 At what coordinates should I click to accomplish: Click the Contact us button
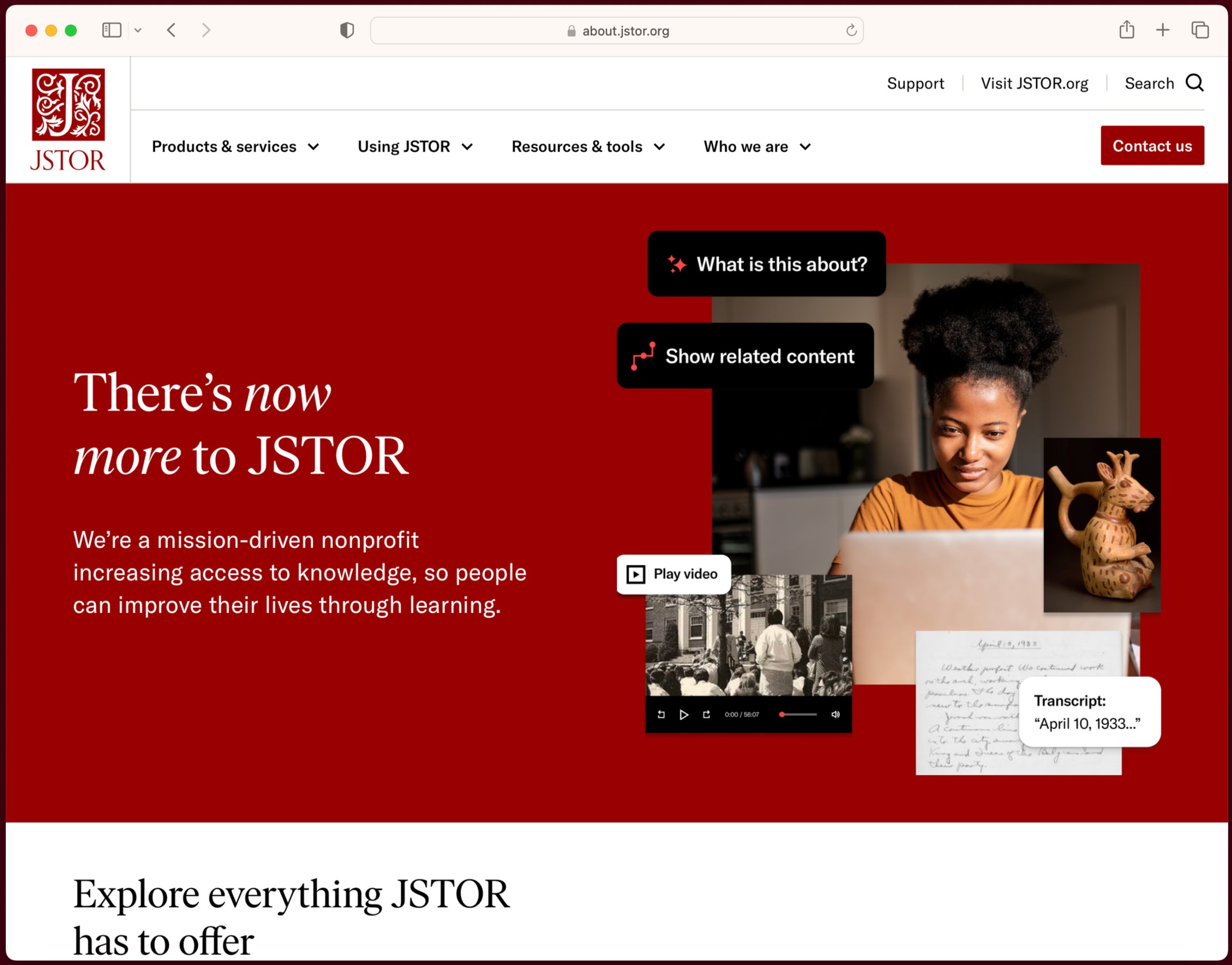(1152, 146)
